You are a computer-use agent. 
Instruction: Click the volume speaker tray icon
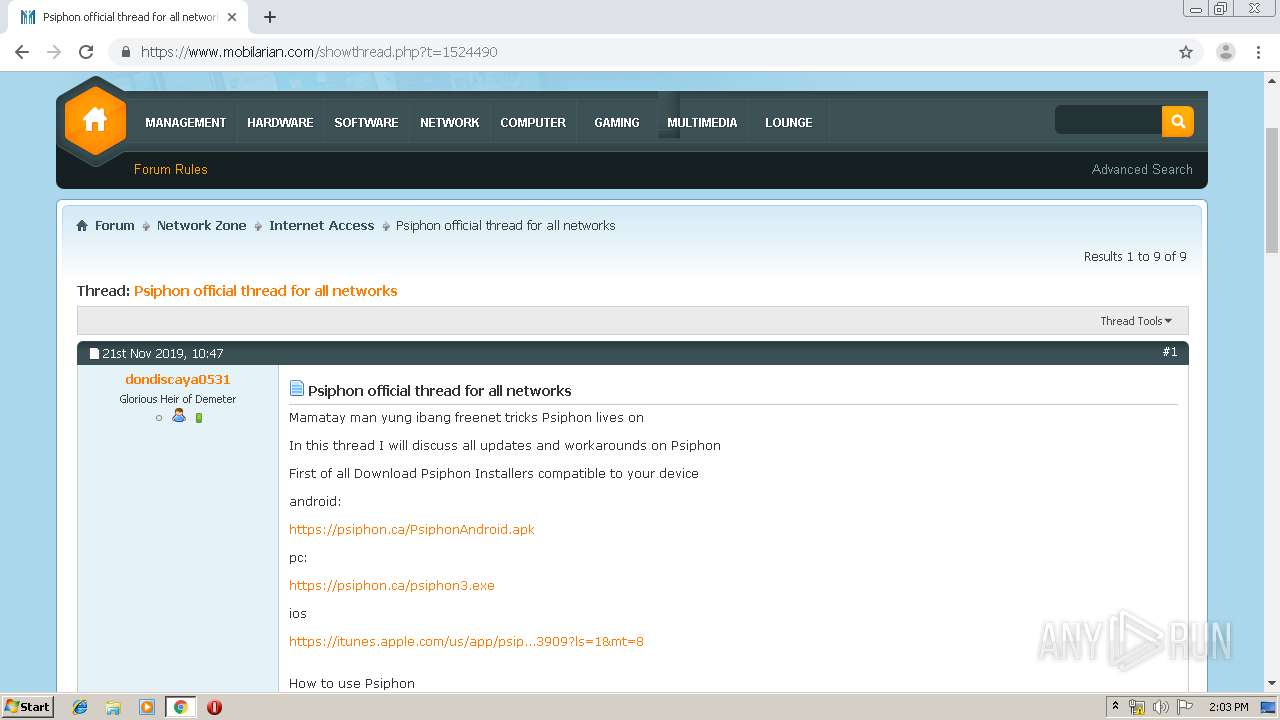[x=1161, y=707]
